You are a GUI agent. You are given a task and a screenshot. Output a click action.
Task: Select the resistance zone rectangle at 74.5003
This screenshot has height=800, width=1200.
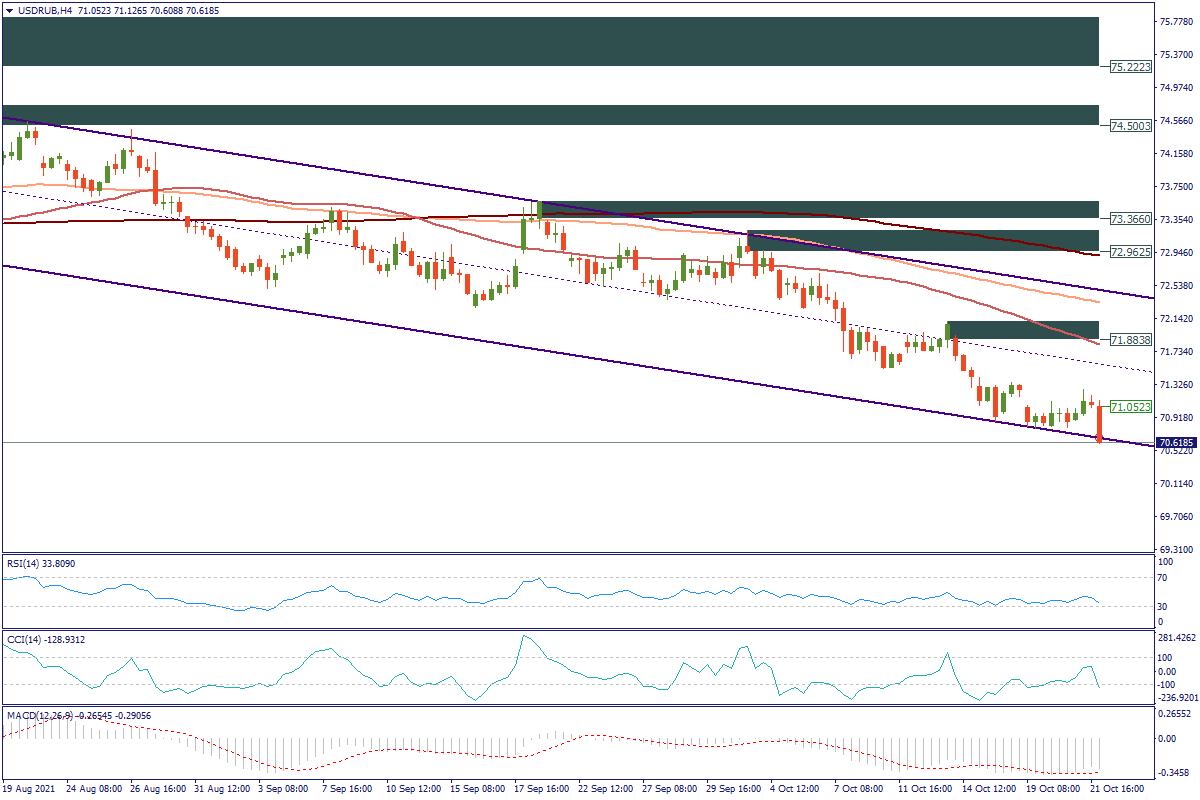click(x=550, y=115)
